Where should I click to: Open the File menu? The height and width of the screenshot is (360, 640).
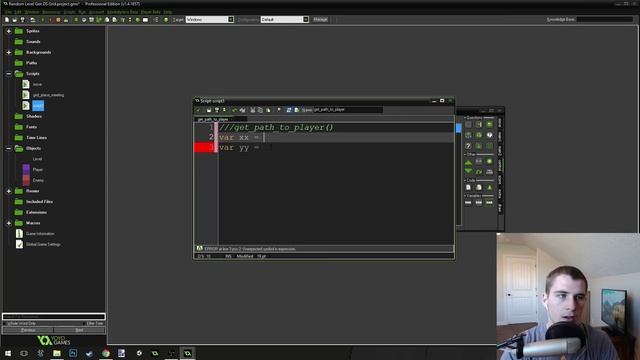(x=8, y=12)
